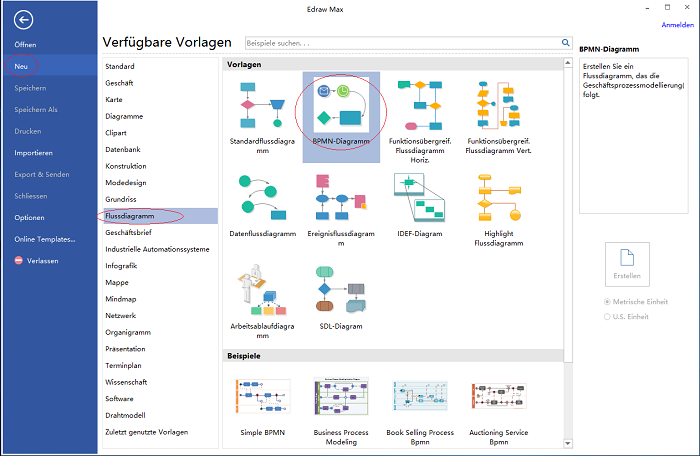
Task: Select the BPMN-Diagramm template icon
Action: pyautogui.click(x=341, y=105)
